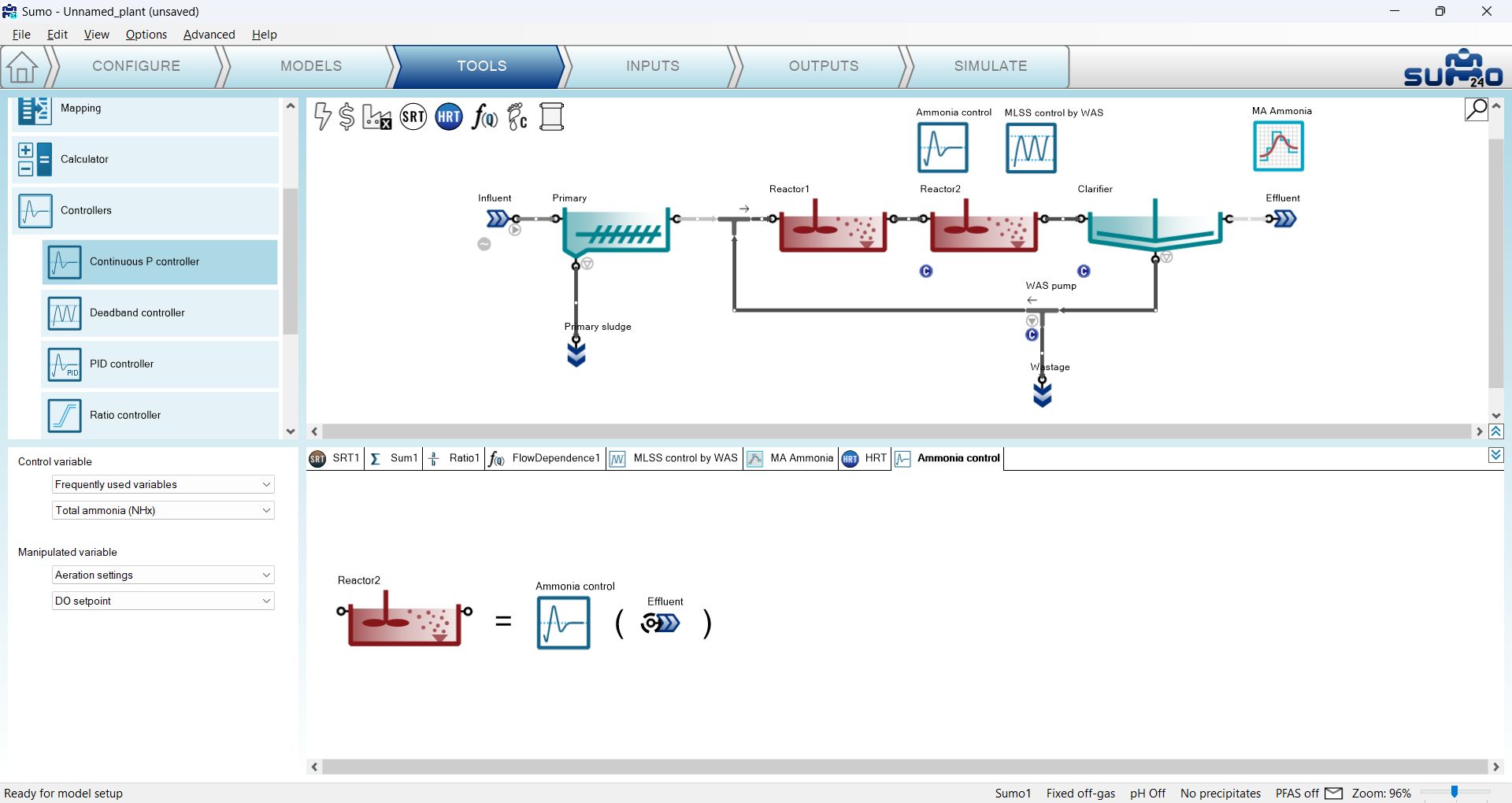Go to the INPUTS step
Screen dimensions: 1512x803
(x=653, y=66)
